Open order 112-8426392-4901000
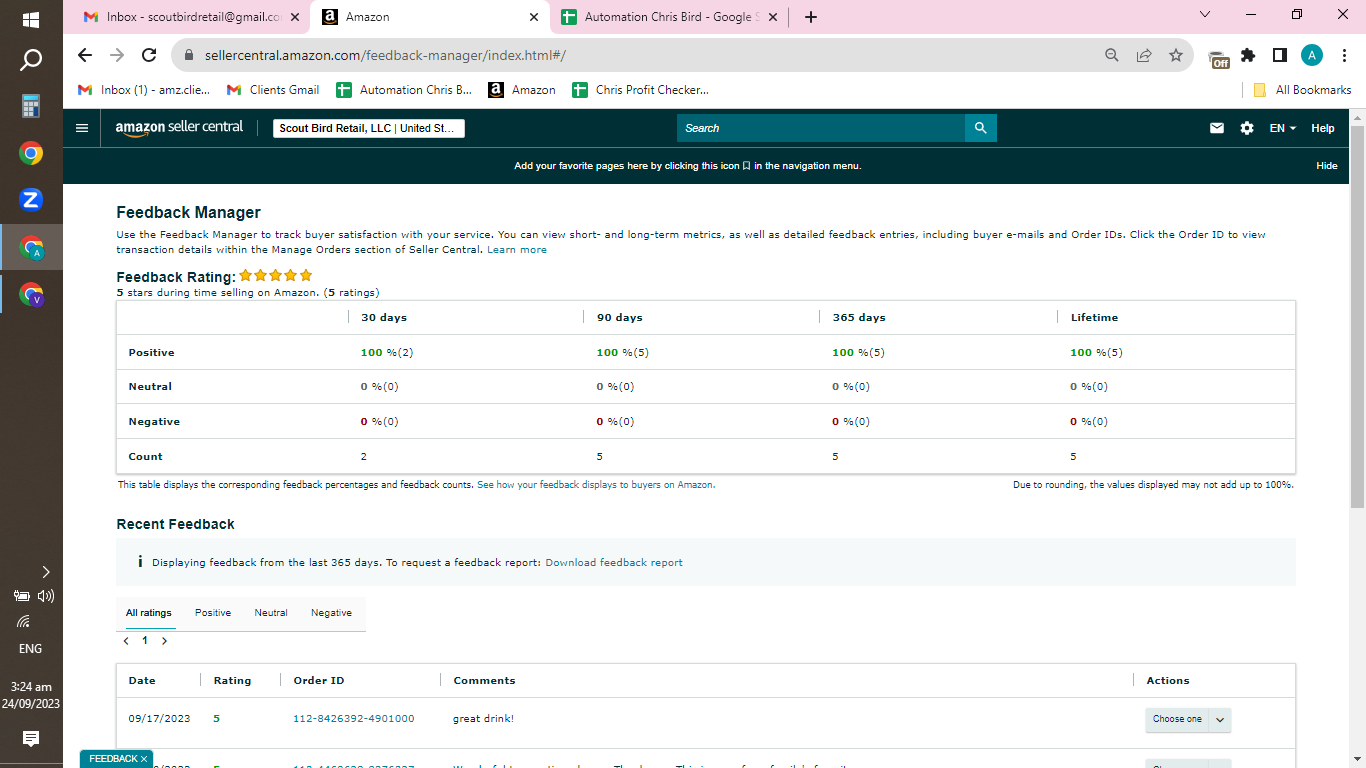Screen dimensions: 1366x768 tap(353, 719)
